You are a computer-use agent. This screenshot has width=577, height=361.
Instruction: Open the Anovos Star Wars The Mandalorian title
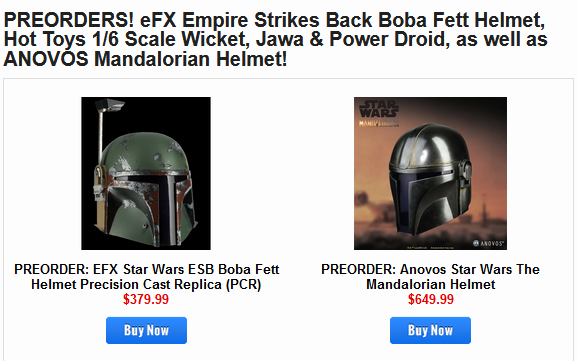(430, 277)
